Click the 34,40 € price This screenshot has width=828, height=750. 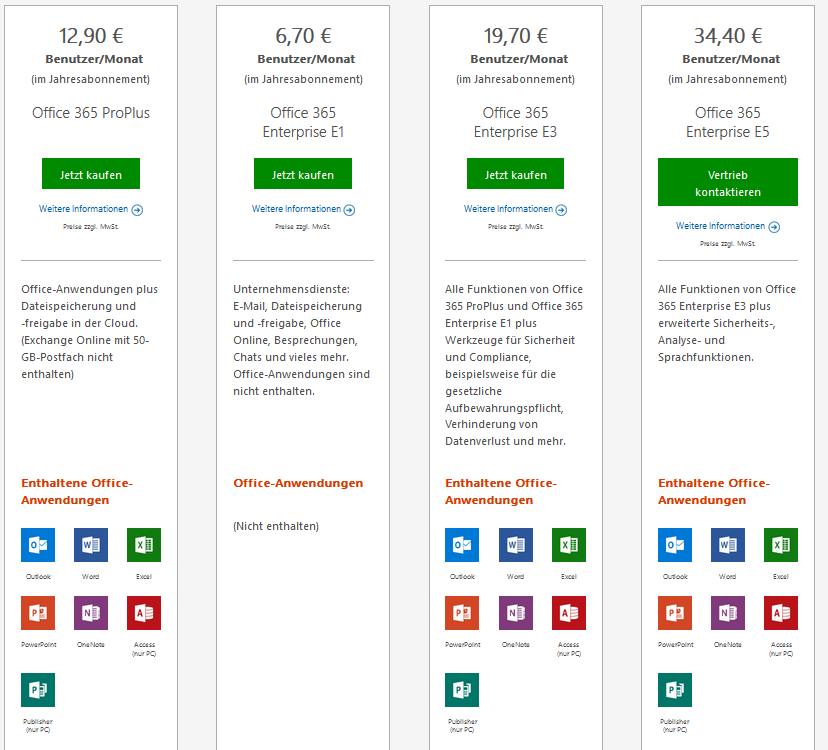[728, 36]
